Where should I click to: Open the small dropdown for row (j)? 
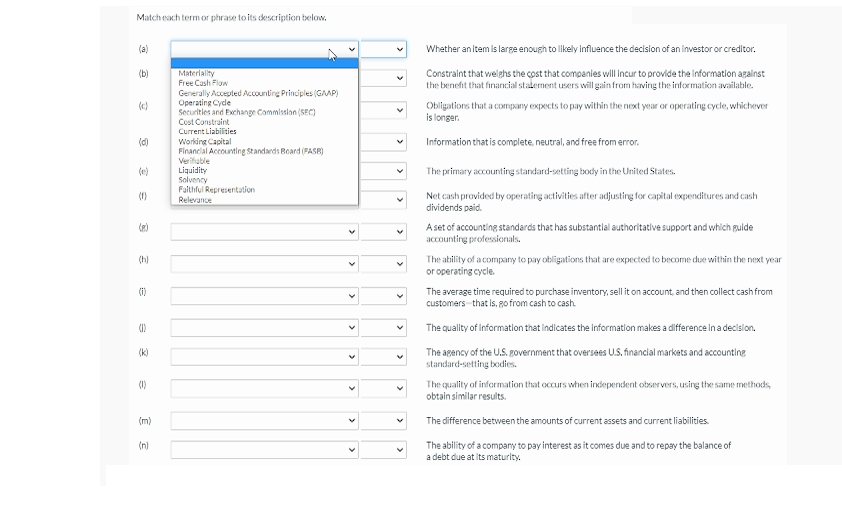tap(383, 327)
